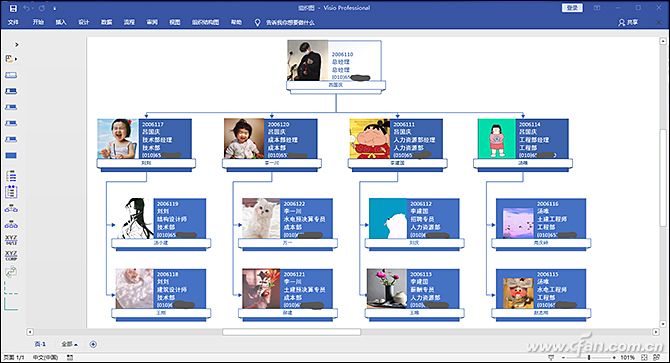
Task: Click the Tell Me search box with lightbulb
Action: click(285, 23)
